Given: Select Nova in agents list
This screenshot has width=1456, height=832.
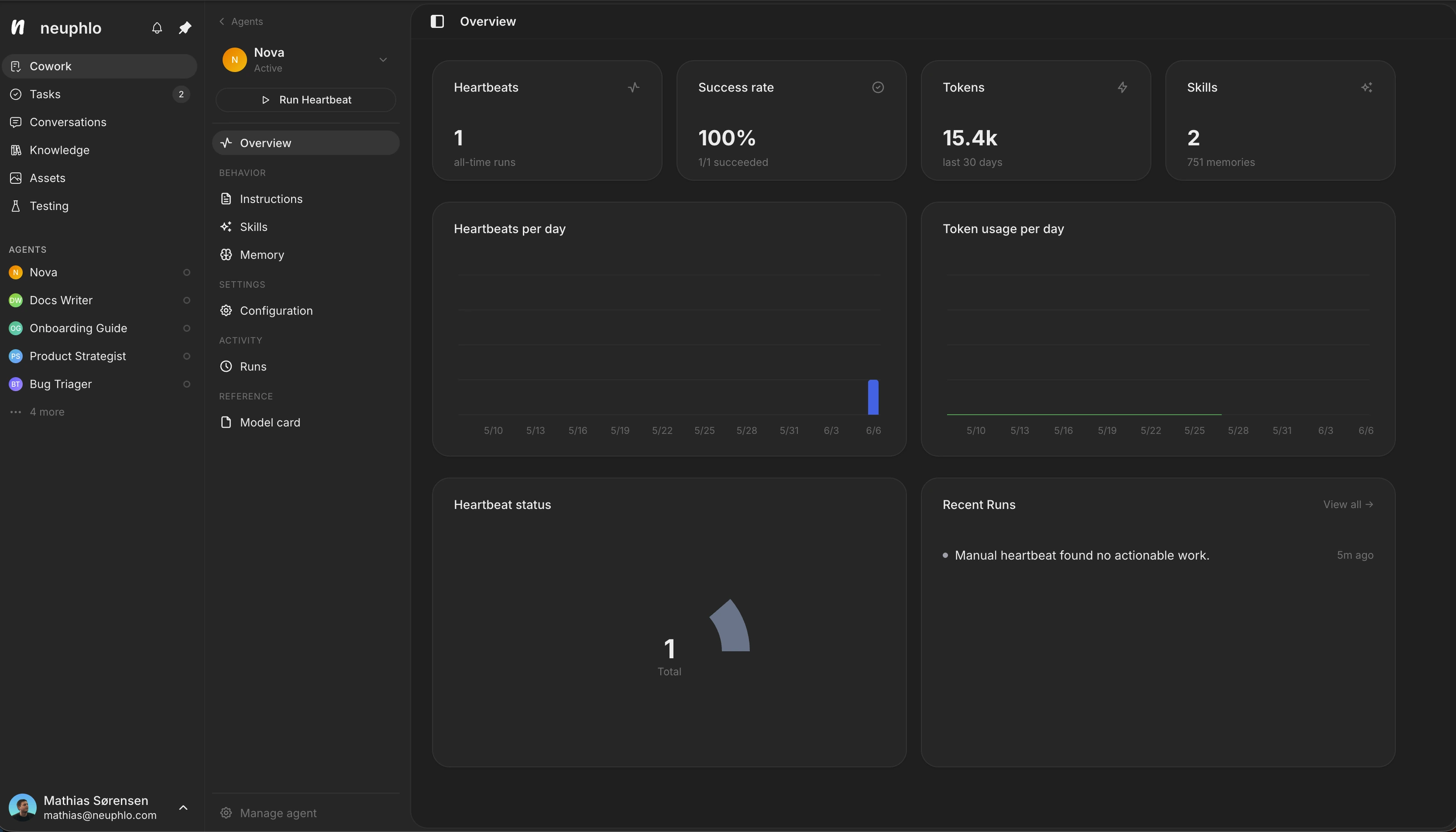Looking at the screenshot, I should tap(99, 273).
